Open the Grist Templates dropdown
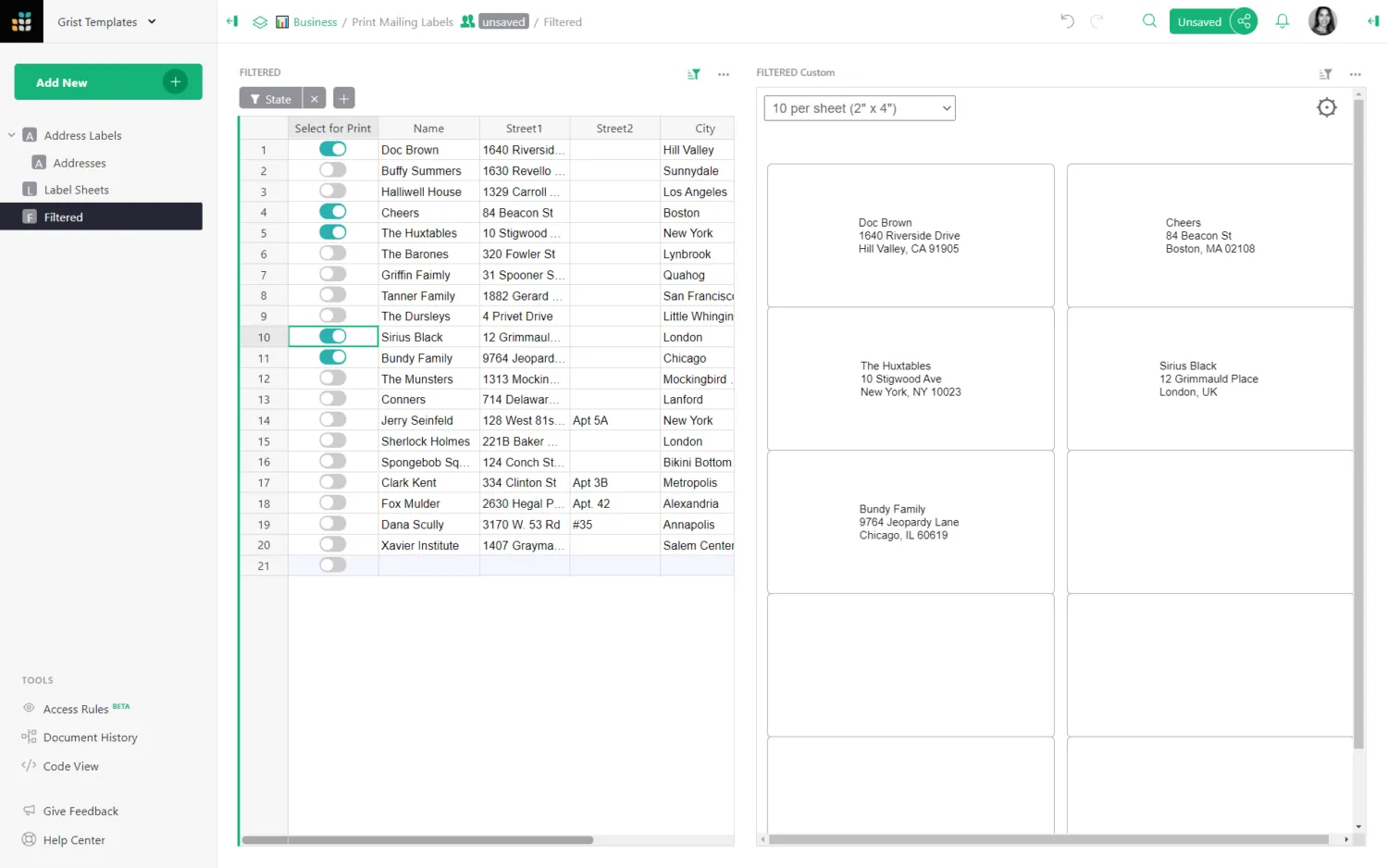 click(x=105, y=21)
